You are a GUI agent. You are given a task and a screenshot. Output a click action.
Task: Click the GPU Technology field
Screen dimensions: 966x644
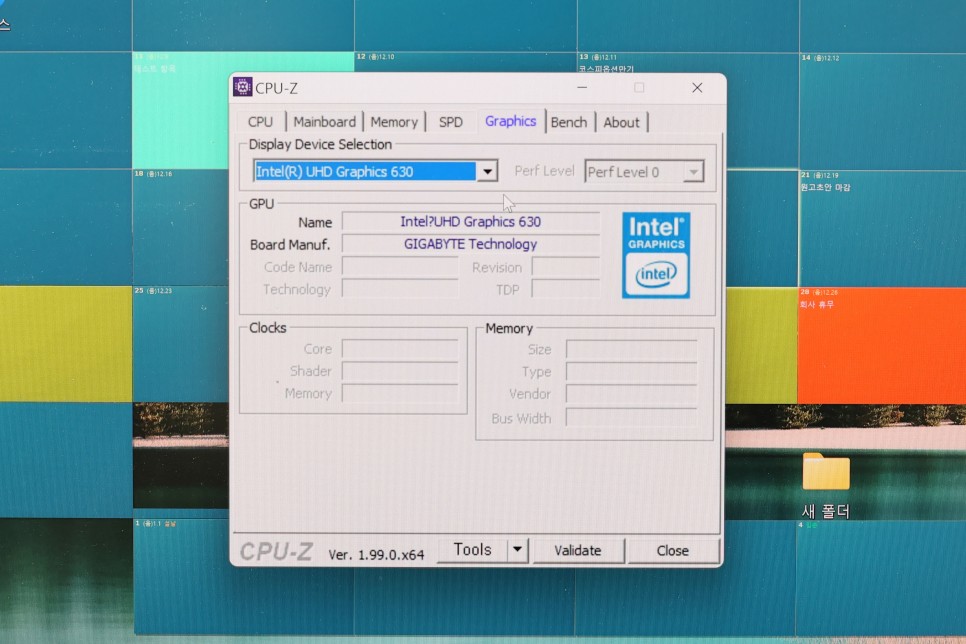tap(400, 289)
